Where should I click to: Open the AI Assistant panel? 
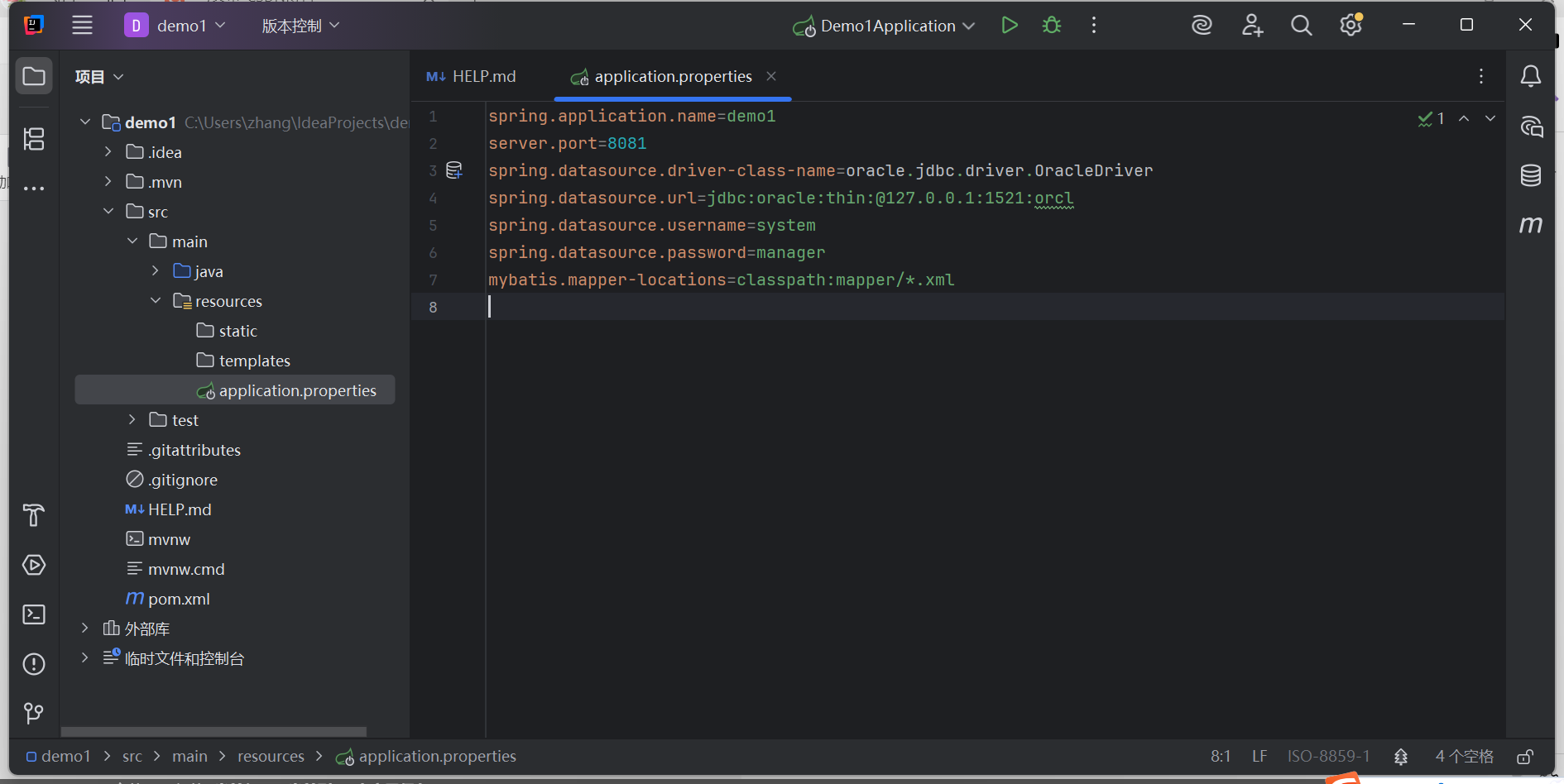[1531, 127]
